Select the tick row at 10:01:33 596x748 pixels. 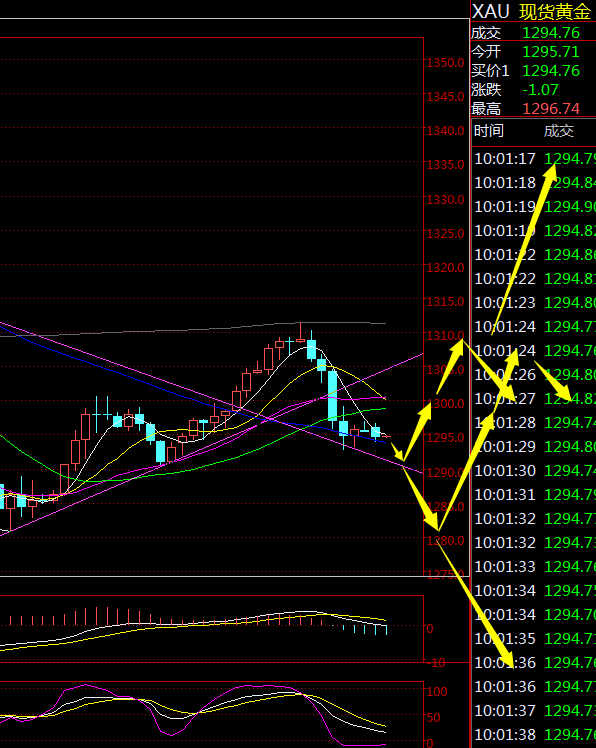(x=534, y=566)
